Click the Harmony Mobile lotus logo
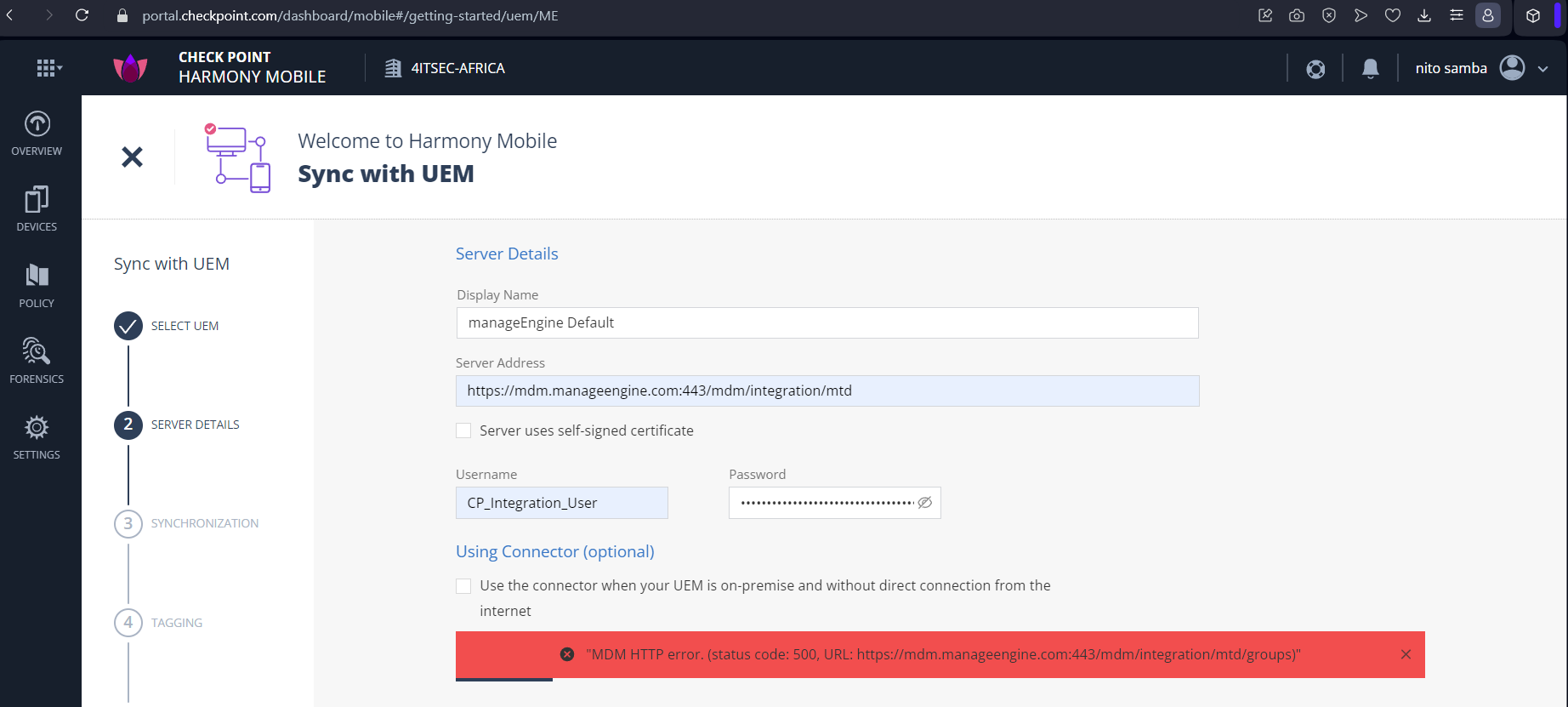Viewport: 1568px width, 707px height. (130, 68)
